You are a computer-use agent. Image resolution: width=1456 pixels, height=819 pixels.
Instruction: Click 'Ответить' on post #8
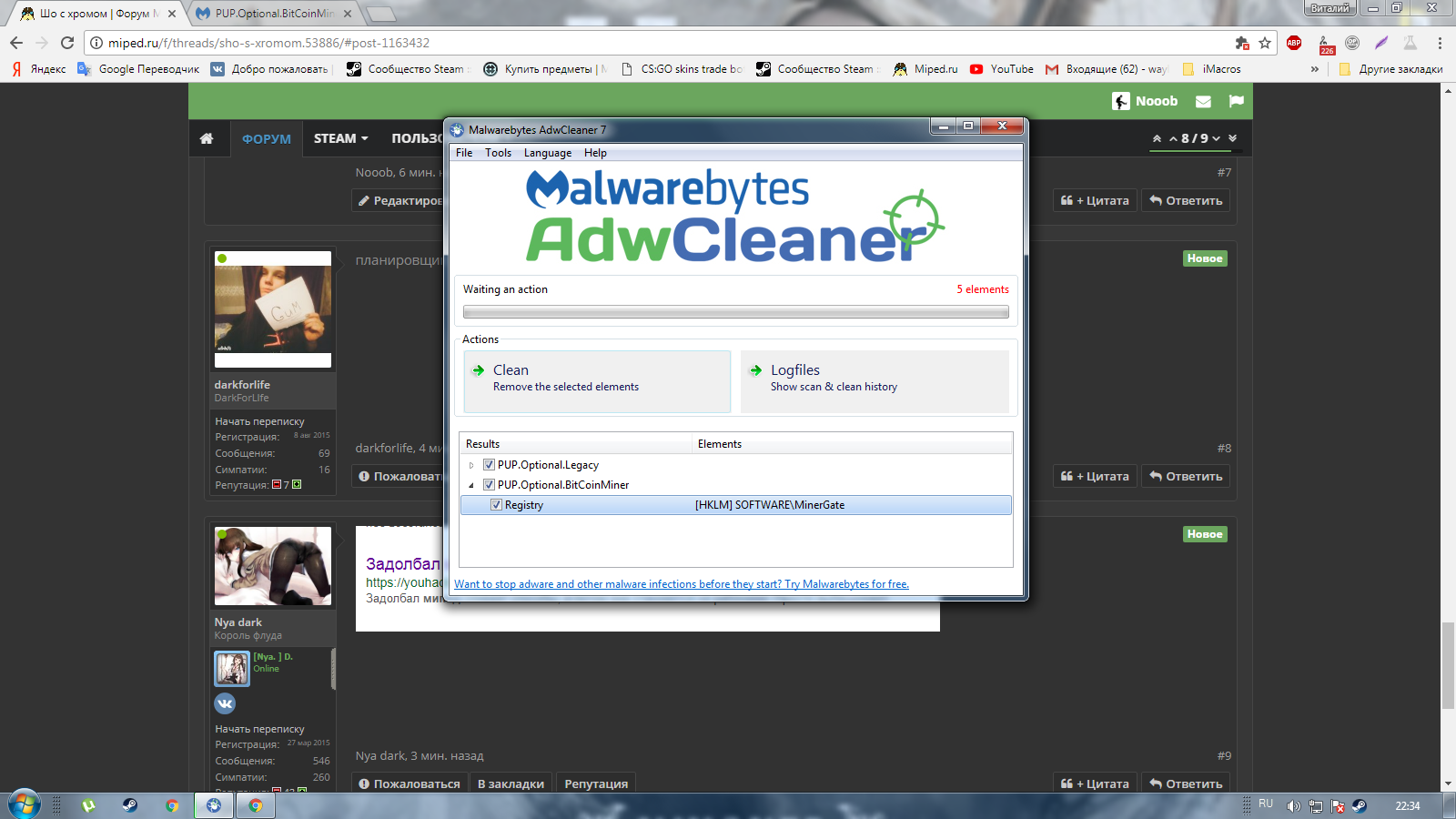[x=1186, y=477]
